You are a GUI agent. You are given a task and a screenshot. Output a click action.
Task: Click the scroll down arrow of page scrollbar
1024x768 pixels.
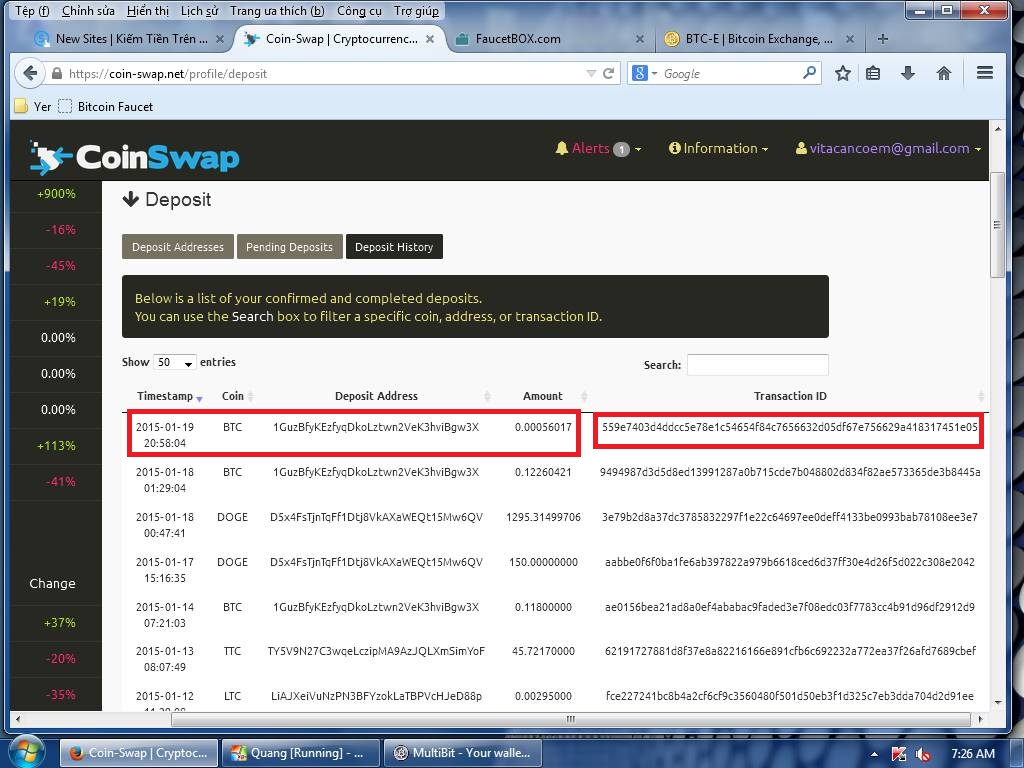coord(997,703)
